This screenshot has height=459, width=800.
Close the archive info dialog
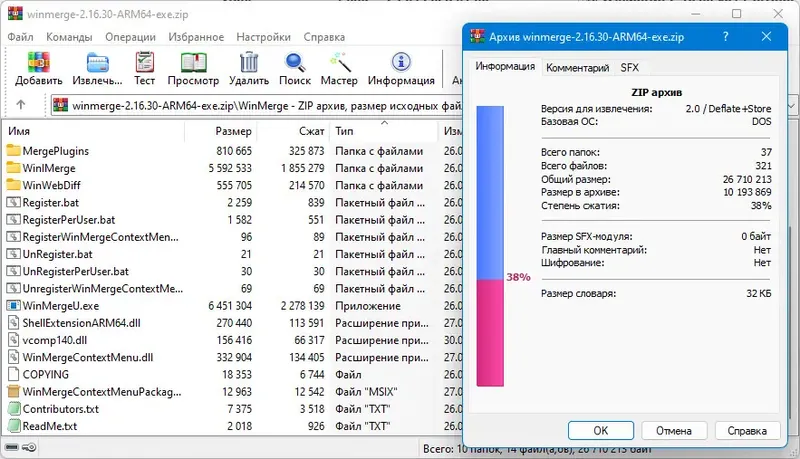coord(766,36)
